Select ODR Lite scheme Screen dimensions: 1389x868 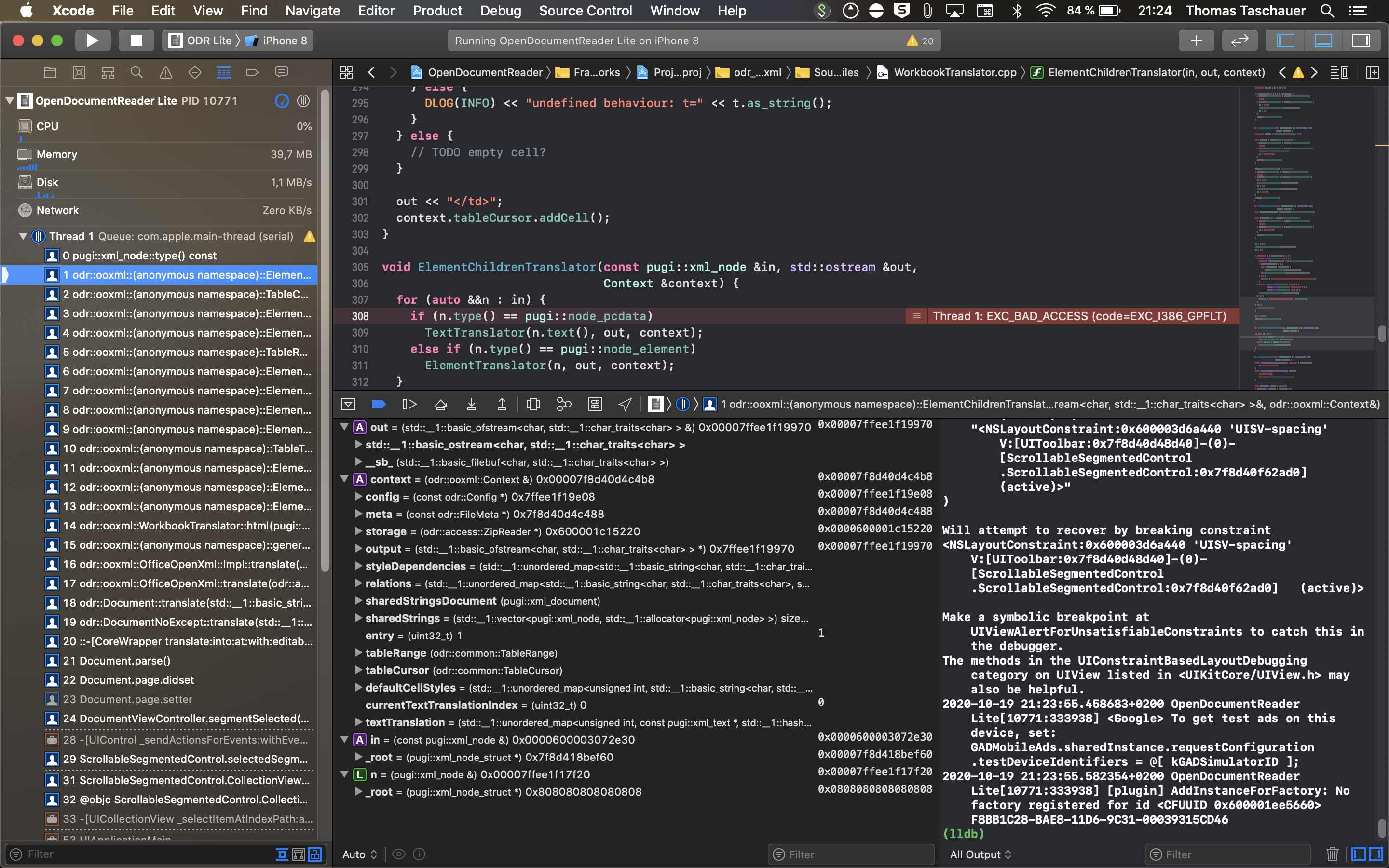(x=201, y=40)
